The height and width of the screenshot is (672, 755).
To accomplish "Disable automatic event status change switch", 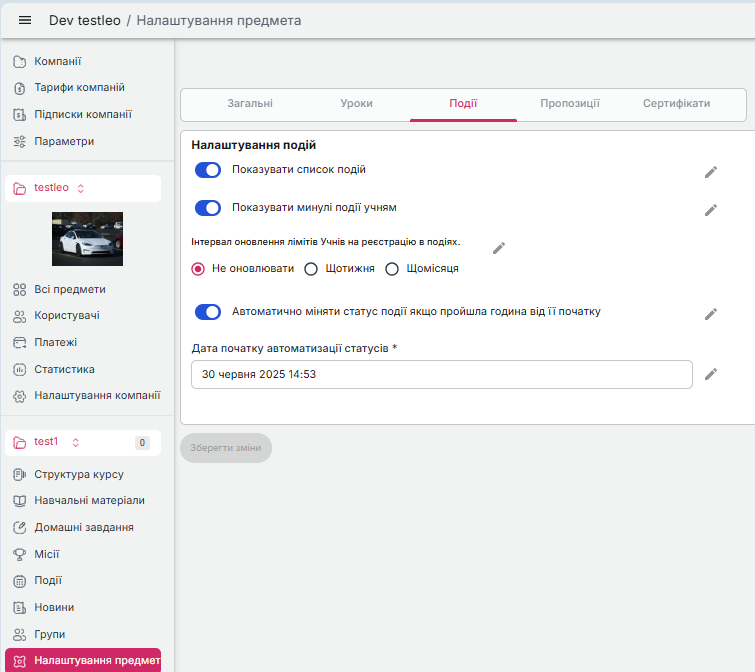I will pyautogui.click(x=208, y=312).
